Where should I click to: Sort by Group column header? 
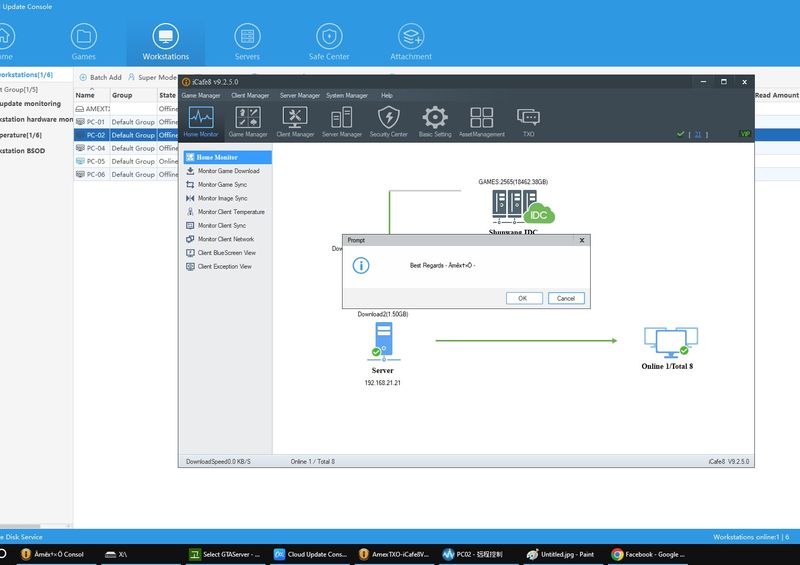(133, 95)
